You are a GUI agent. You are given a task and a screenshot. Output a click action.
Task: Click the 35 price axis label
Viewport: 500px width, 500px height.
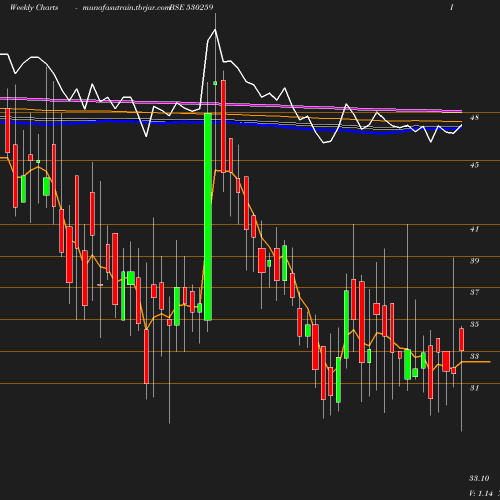(474, 324)
